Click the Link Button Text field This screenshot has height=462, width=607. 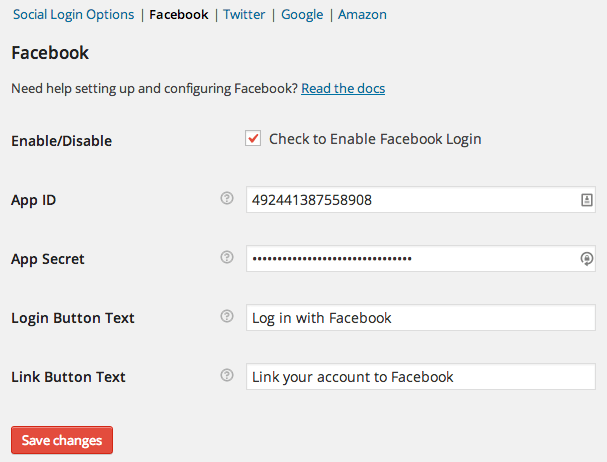coord(420,377)
